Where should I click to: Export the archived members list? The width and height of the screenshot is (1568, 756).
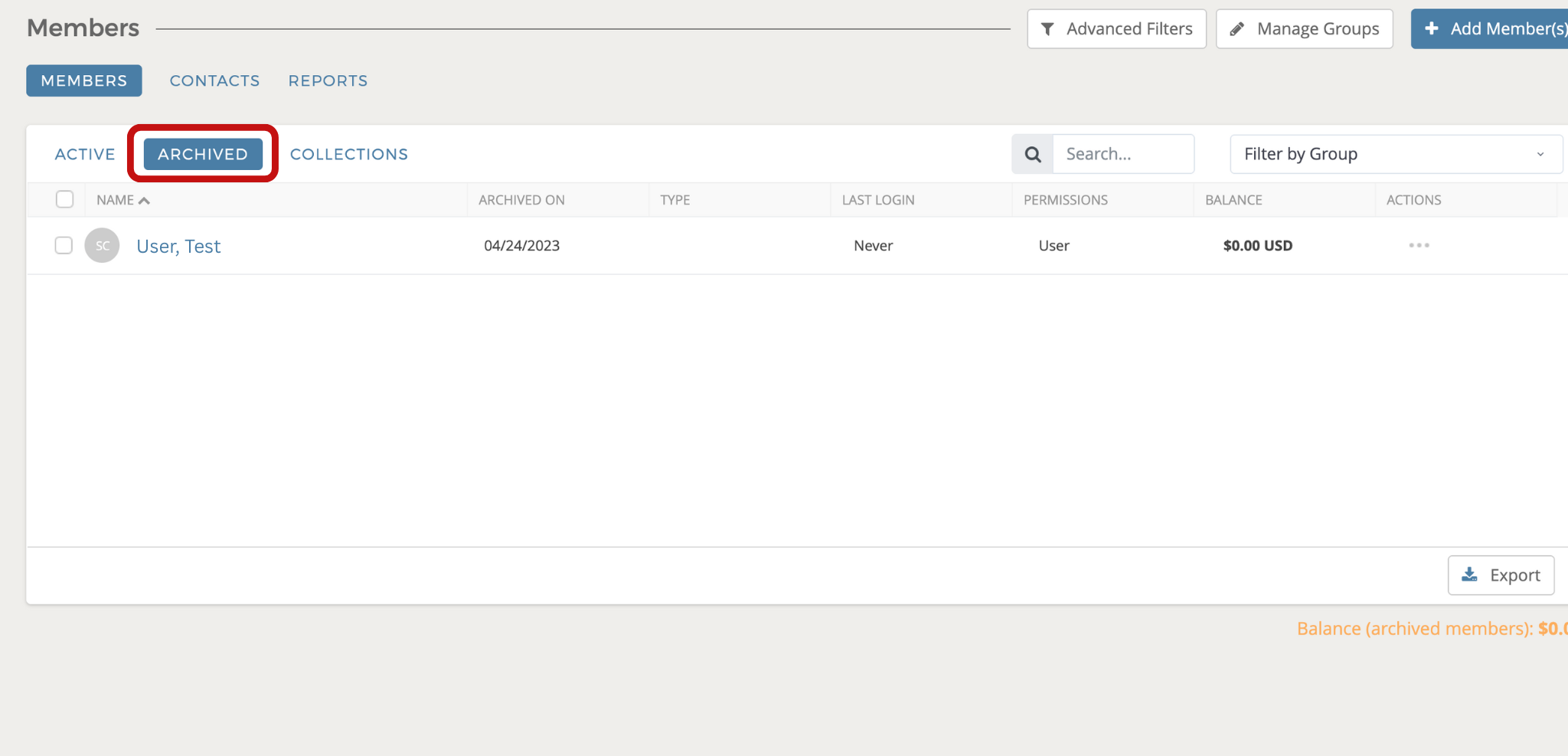tap(1501, 575)
